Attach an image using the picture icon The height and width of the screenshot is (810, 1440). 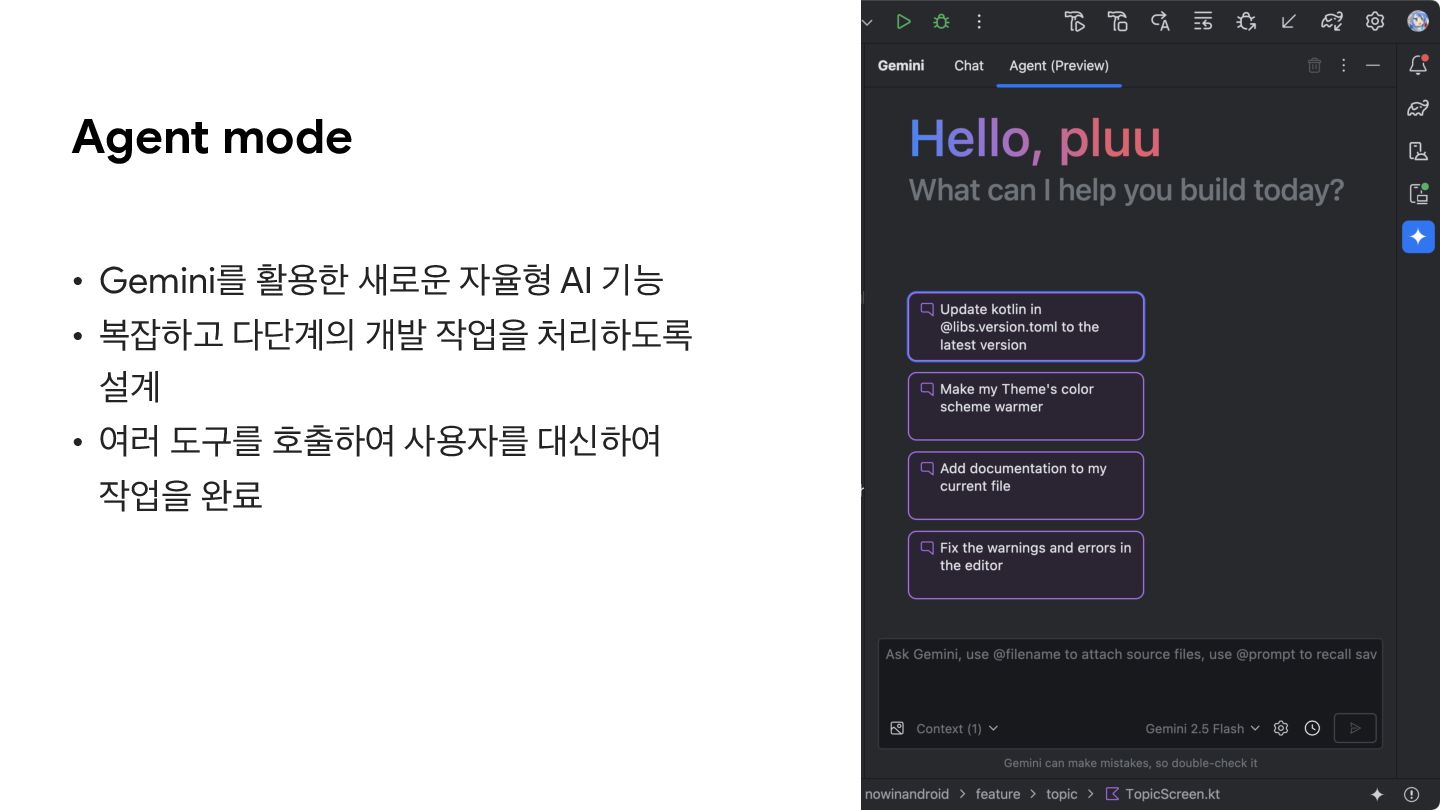click(x=897, y=728)
